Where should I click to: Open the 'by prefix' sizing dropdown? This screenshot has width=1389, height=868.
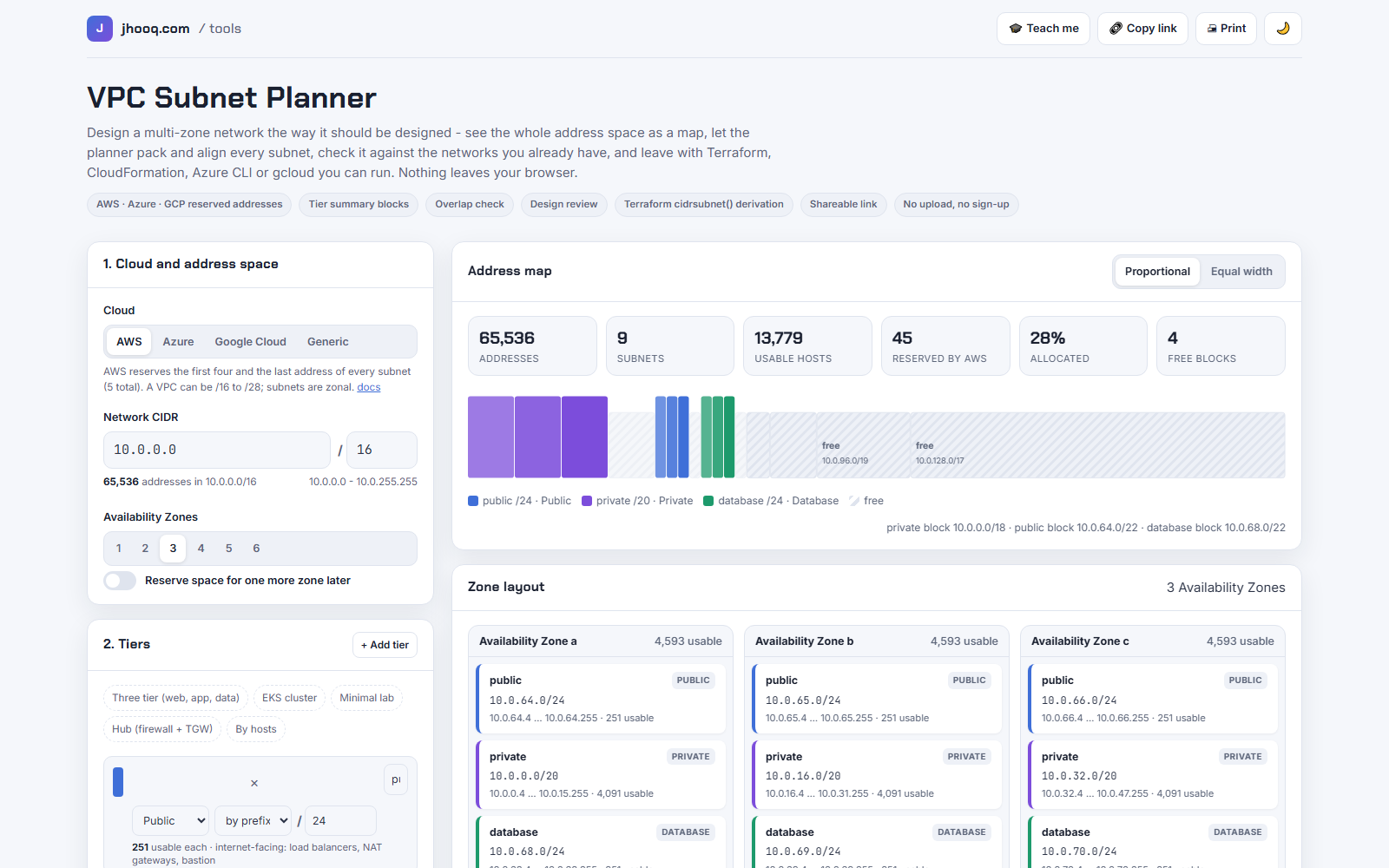click(253, 821)
